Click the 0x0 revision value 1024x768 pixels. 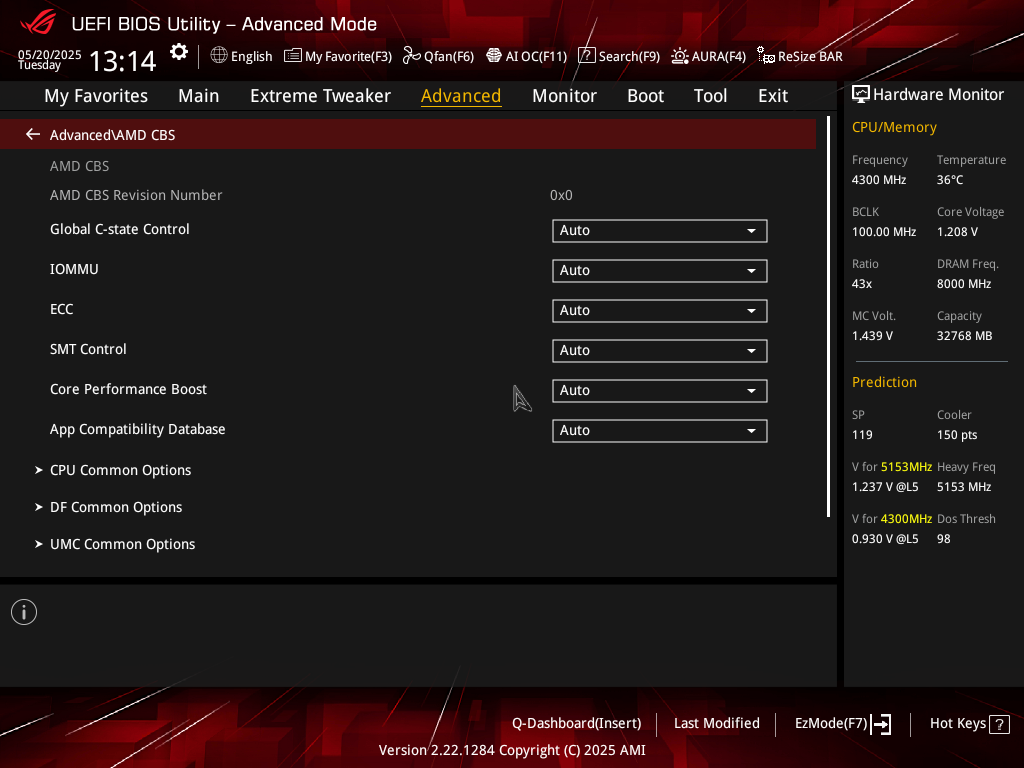coord(561,195)
